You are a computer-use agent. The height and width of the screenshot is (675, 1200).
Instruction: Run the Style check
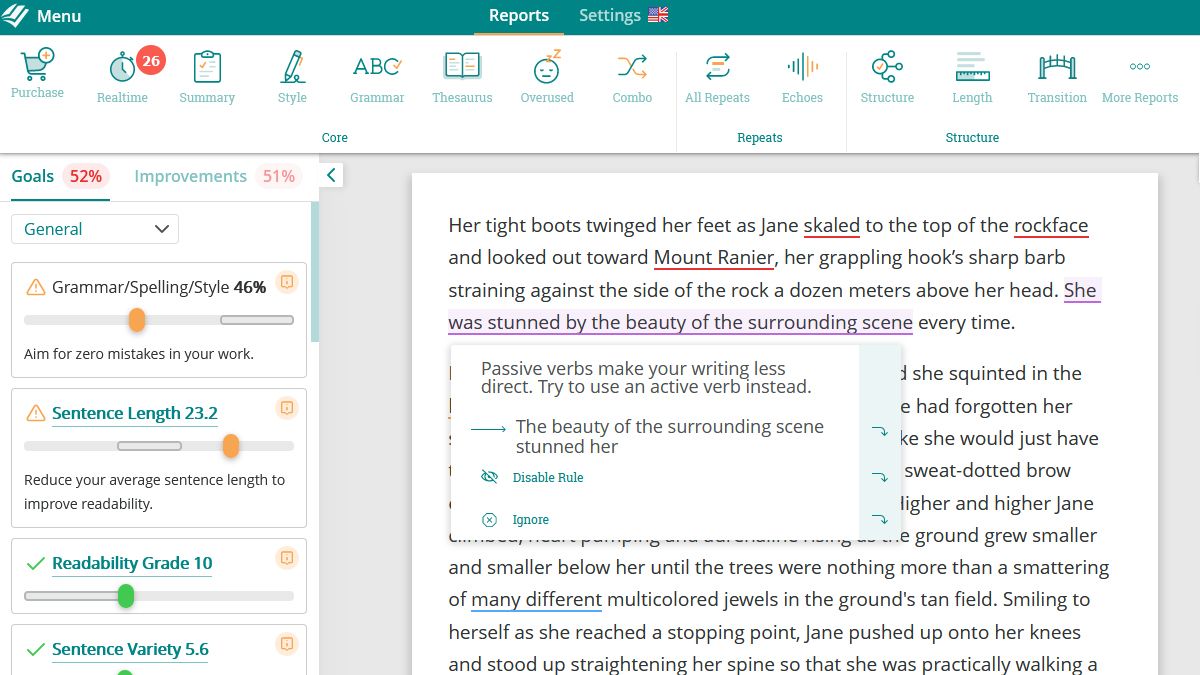(x=292, y=72)
